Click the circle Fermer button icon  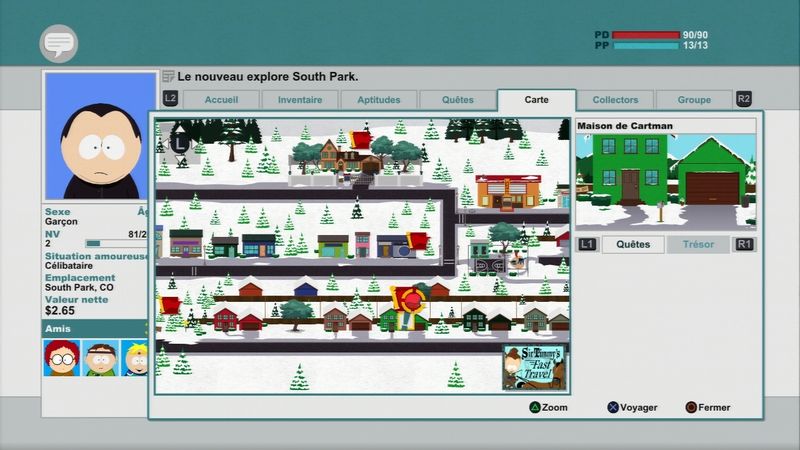[x=691, y=407]
